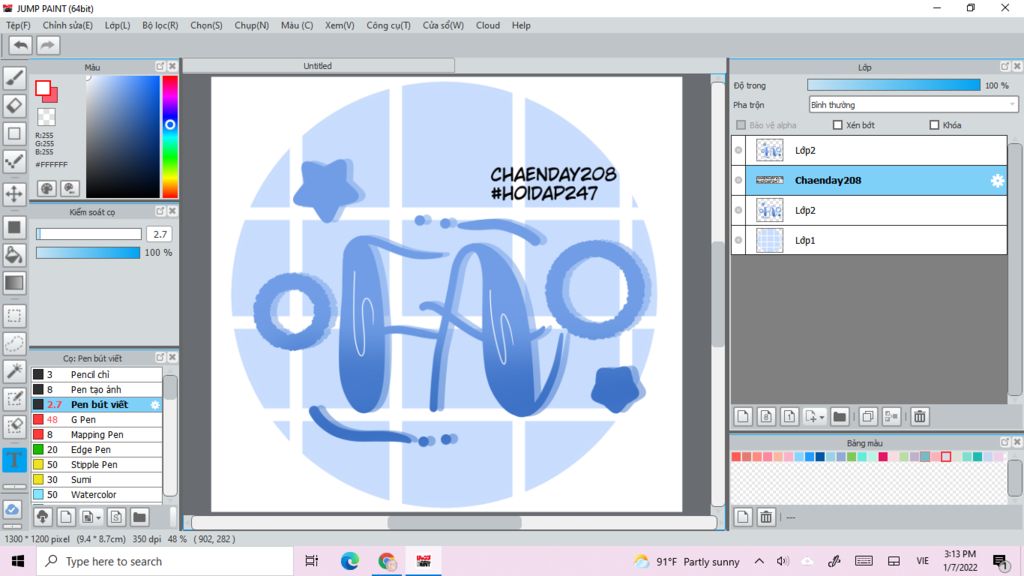Create new blank layer icon
The width and height of the screenshot is (1024, 576).
743,417
